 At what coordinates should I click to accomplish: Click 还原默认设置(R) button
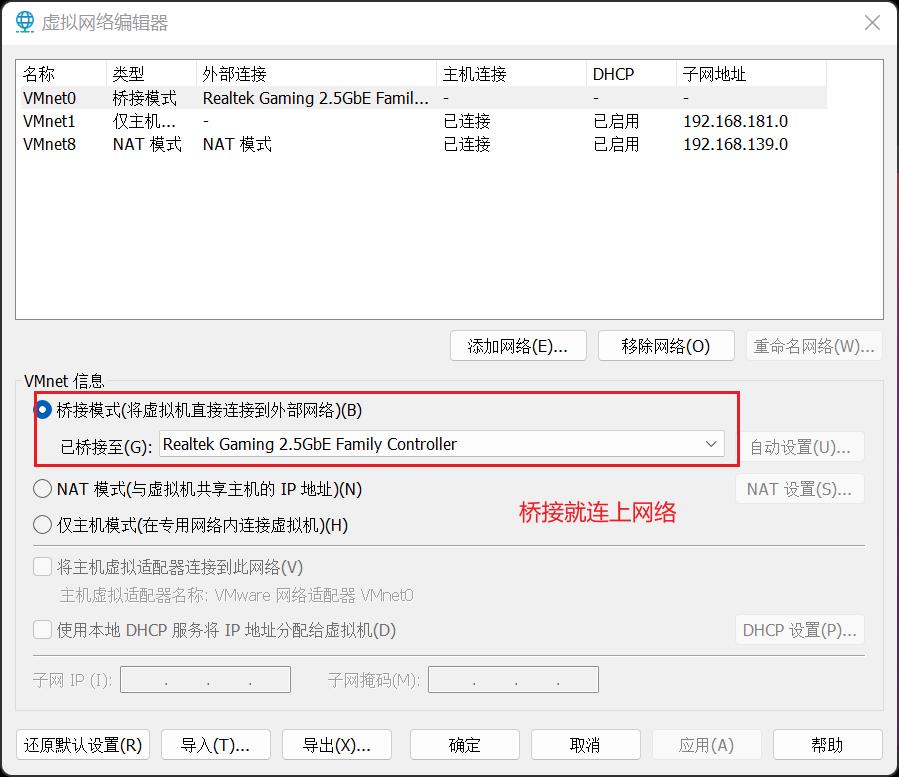point(83,745)
